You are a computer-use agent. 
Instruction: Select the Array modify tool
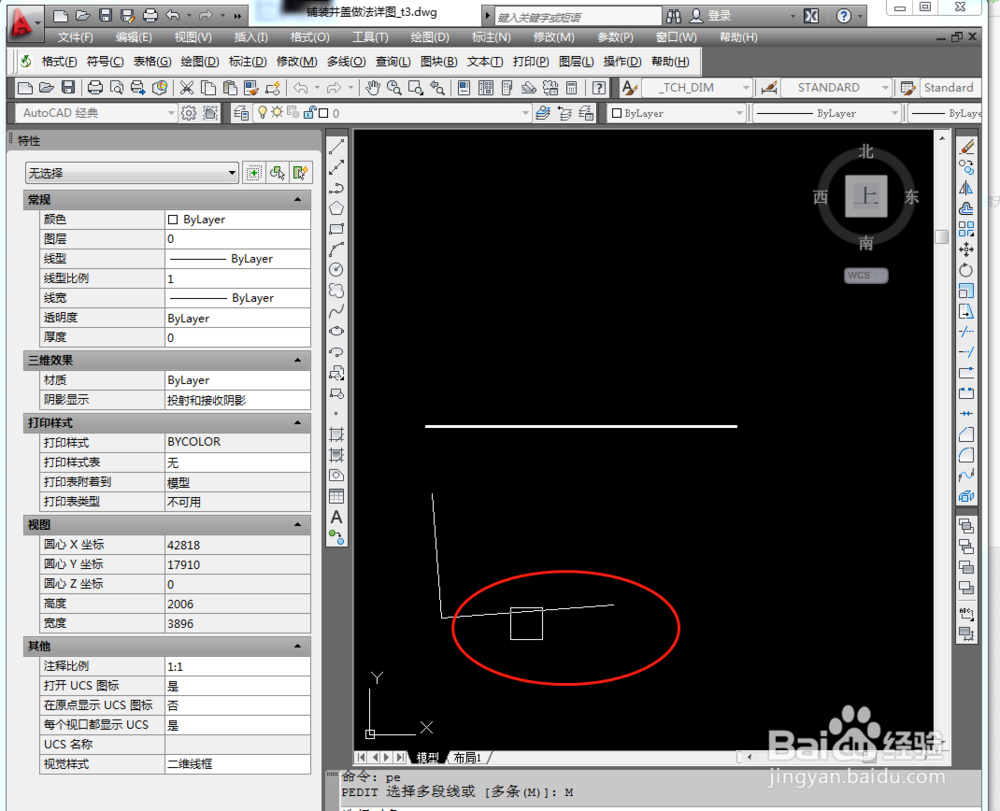967,229
